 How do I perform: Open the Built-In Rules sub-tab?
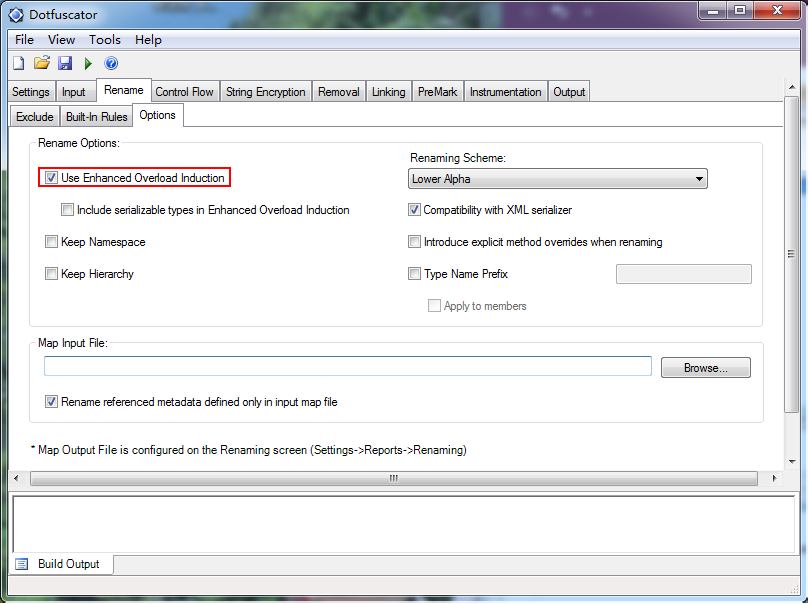click(96, 116)
